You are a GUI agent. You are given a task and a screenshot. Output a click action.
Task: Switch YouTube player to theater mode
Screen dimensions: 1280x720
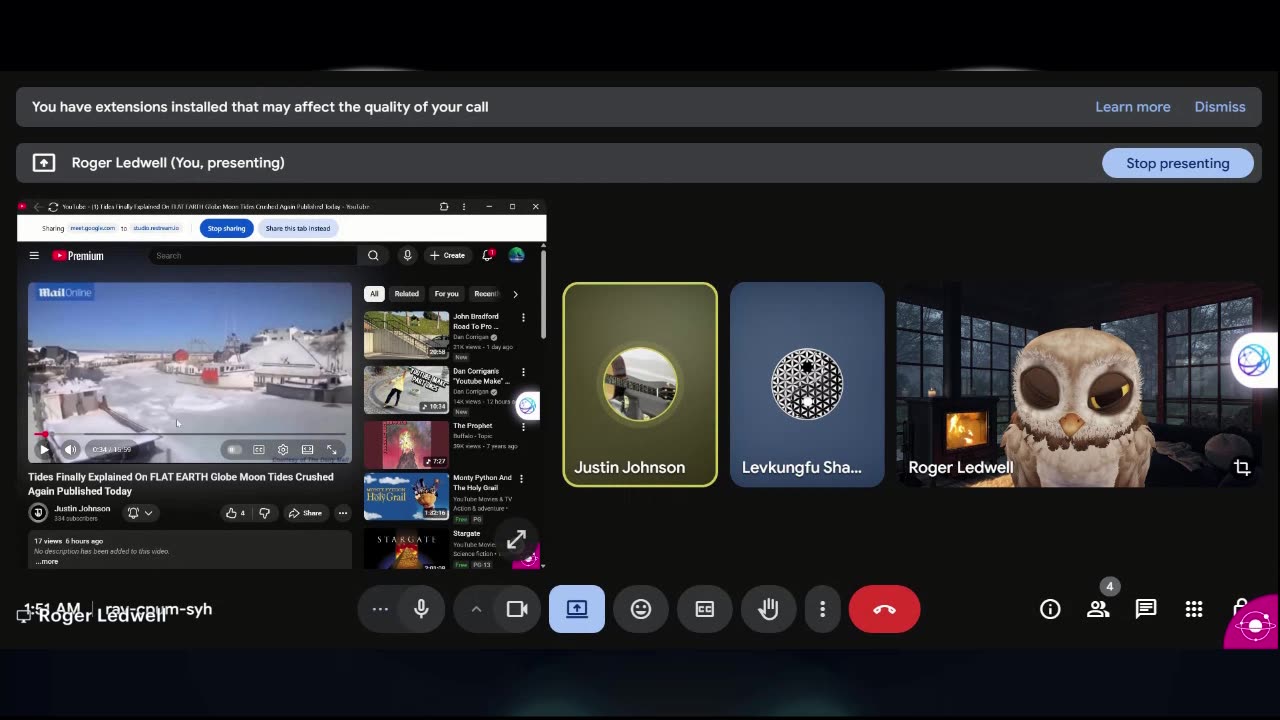coord(307,450)
